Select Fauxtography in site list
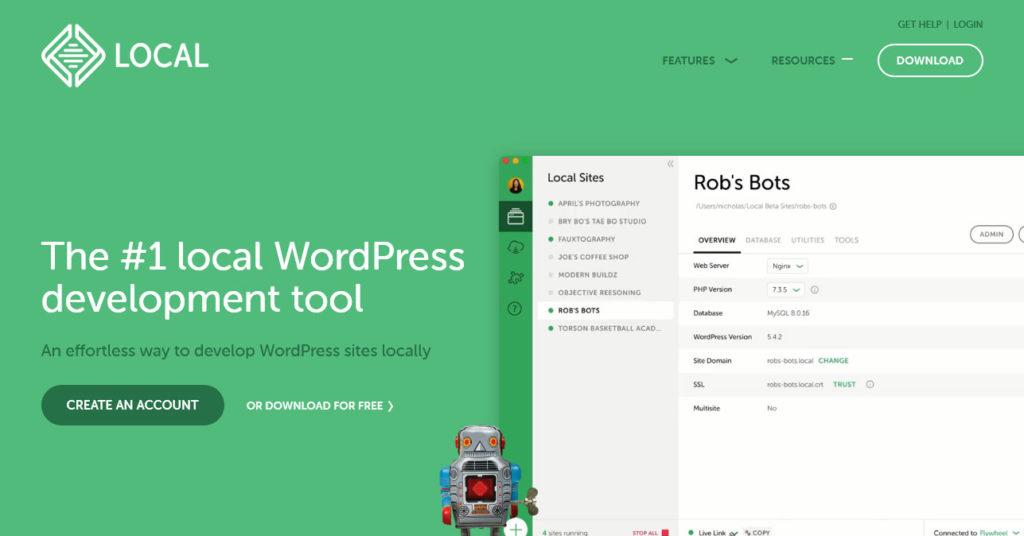The height and width of the screenshot is (536, 1024). click(x=586, y=240)
